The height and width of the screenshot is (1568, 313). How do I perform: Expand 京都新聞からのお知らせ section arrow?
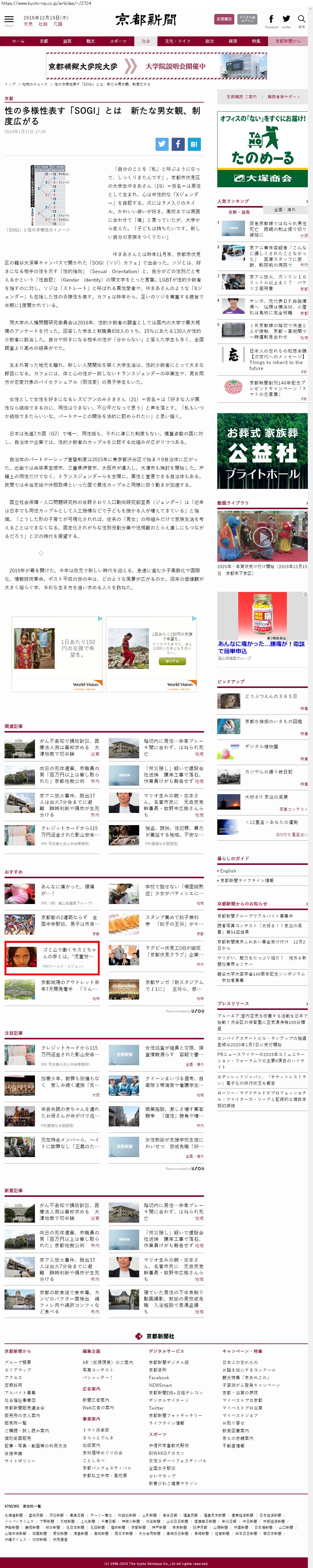[306, 904]
